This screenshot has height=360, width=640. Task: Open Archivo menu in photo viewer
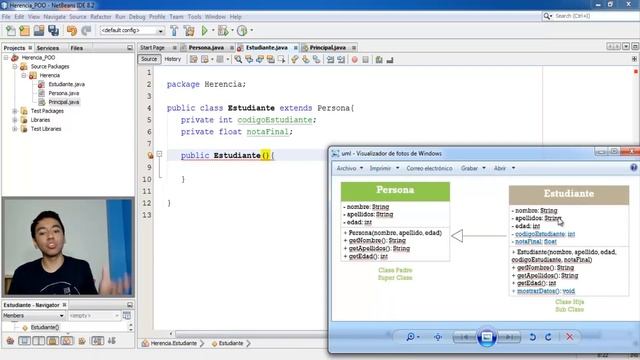349,168
